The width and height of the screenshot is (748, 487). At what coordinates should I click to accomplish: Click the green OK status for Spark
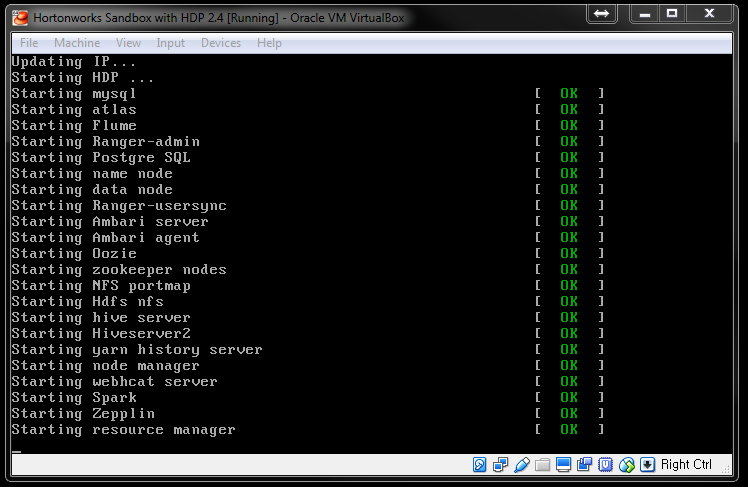coord(569,398)
